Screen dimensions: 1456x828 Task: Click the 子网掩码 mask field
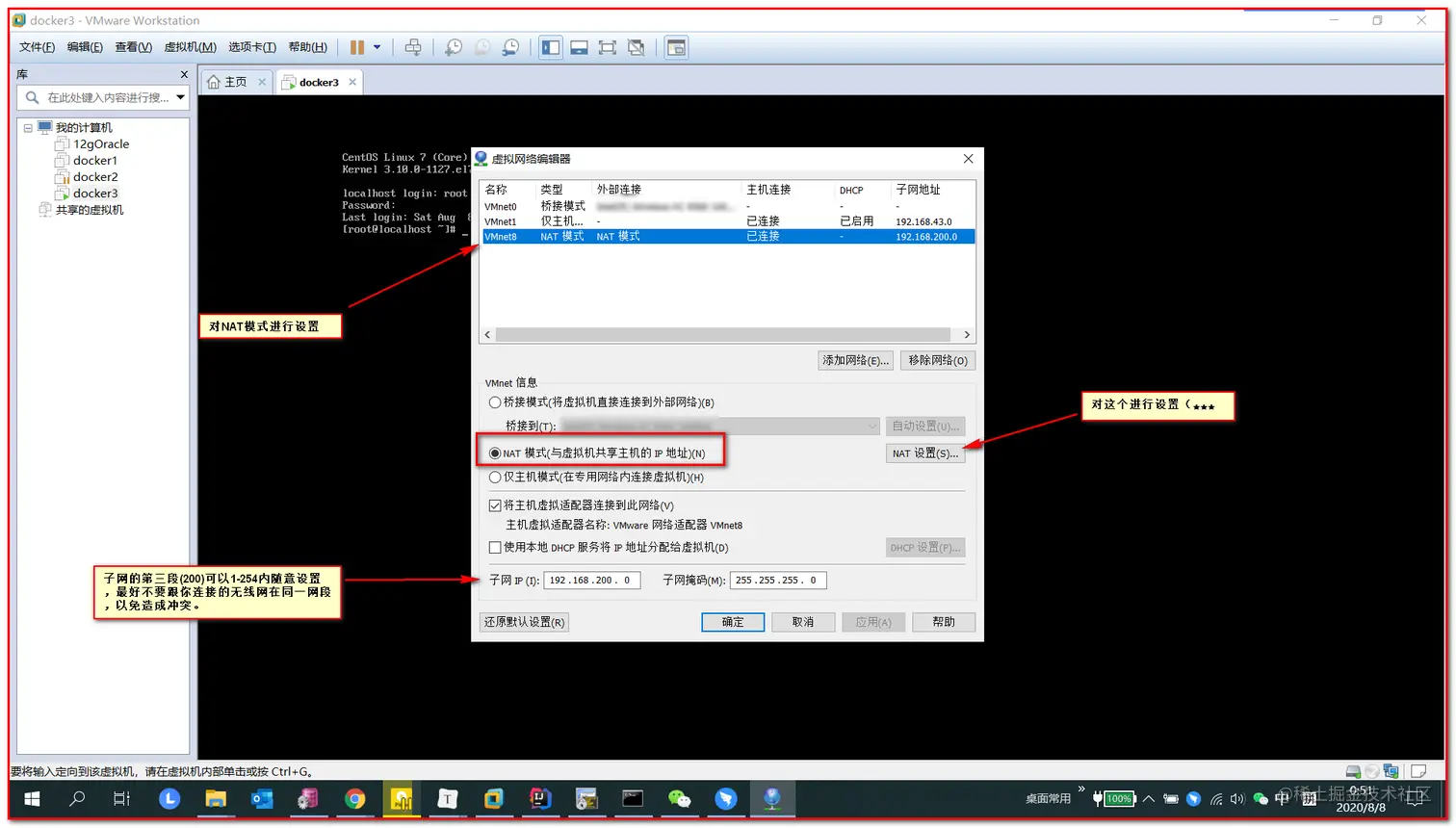click(x=778, y=581)
